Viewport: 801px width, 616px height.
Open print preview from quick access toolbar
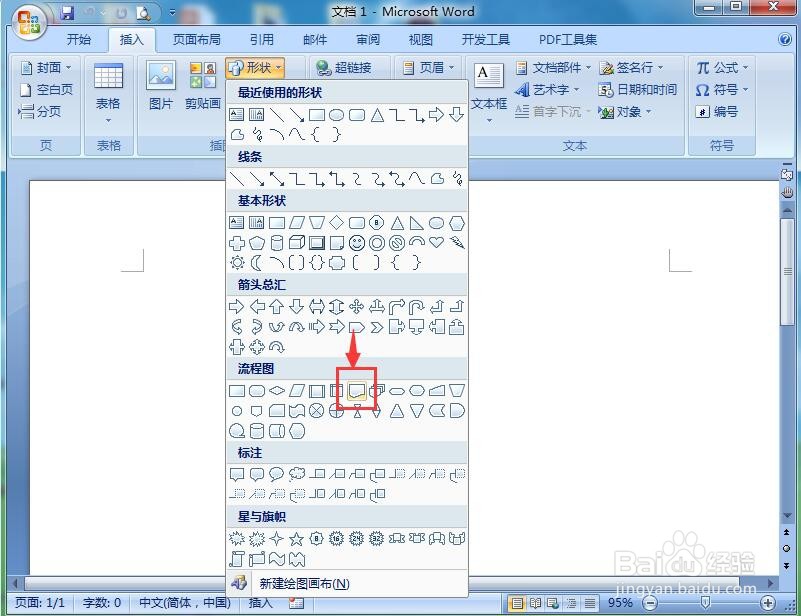click(144, 13)
